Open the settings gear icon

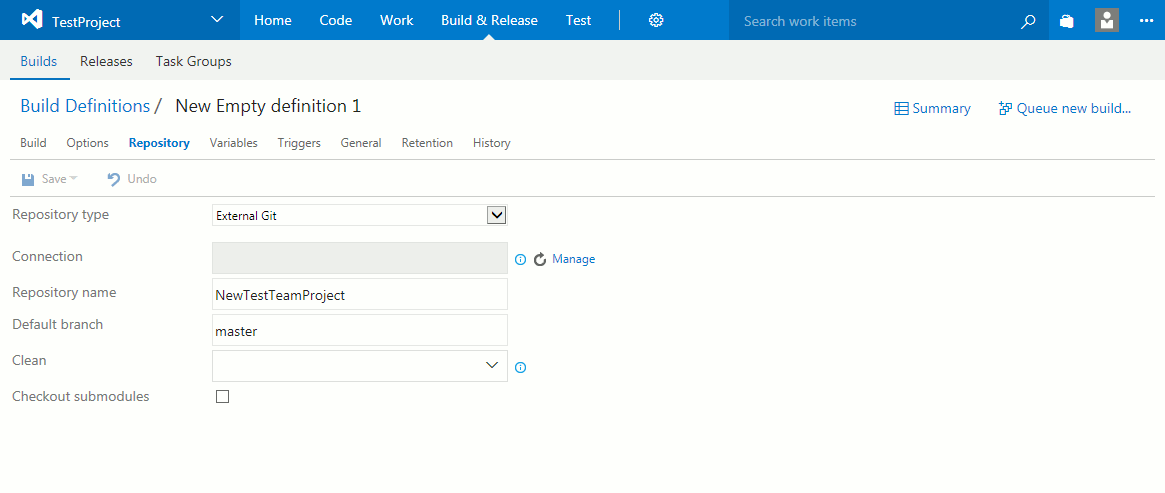click(656, 20)
